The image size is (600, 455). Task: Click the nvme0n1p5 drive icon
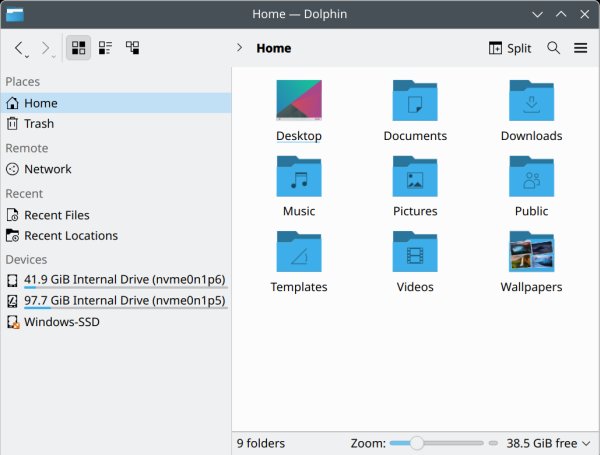click(12, 301)
